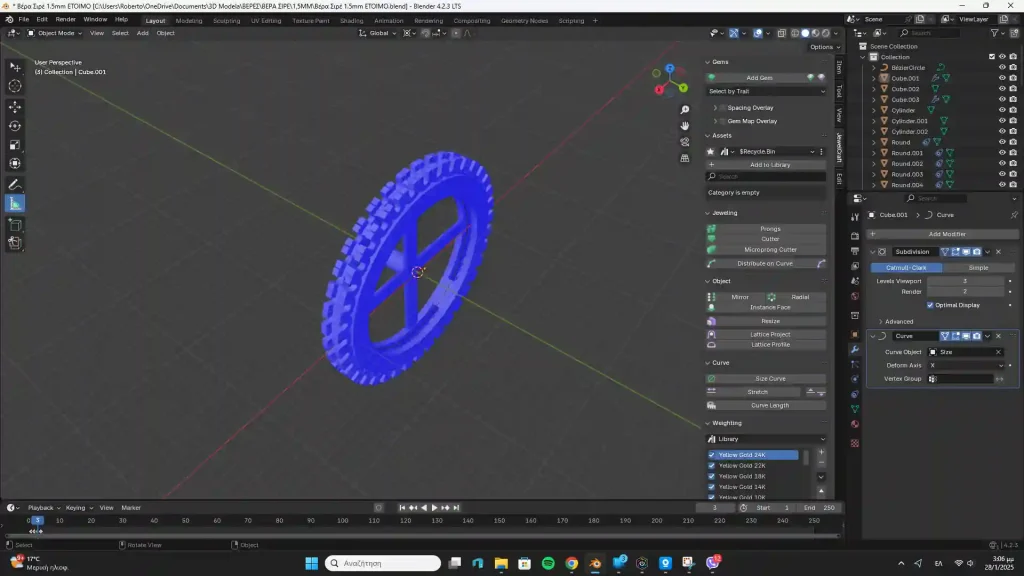1024x576 pixels.
Task: Open the Object Mode dropdown
Action: pos(54,33)
